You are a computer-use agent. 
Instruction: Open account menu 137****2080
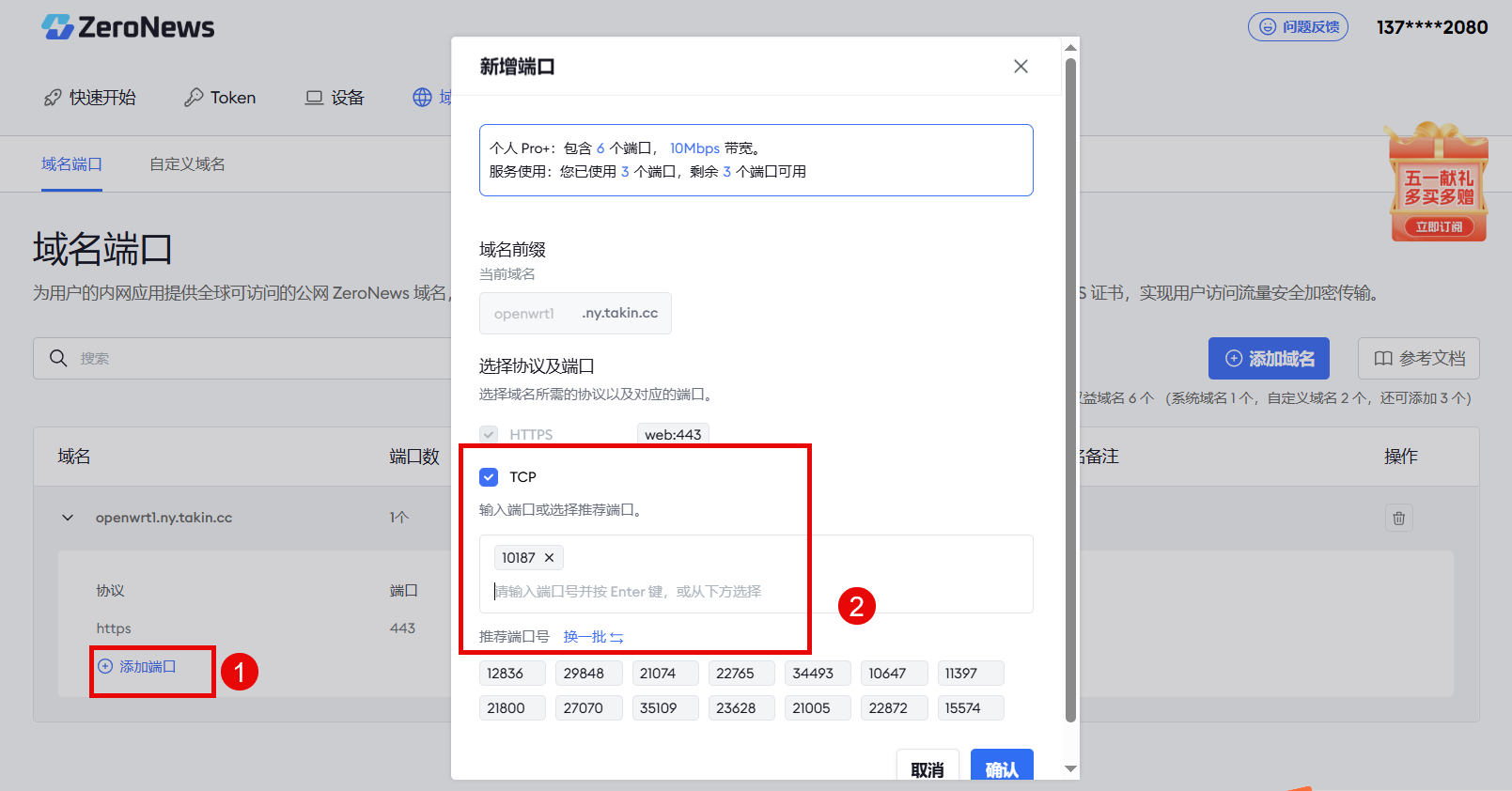tap(1432, 27)
